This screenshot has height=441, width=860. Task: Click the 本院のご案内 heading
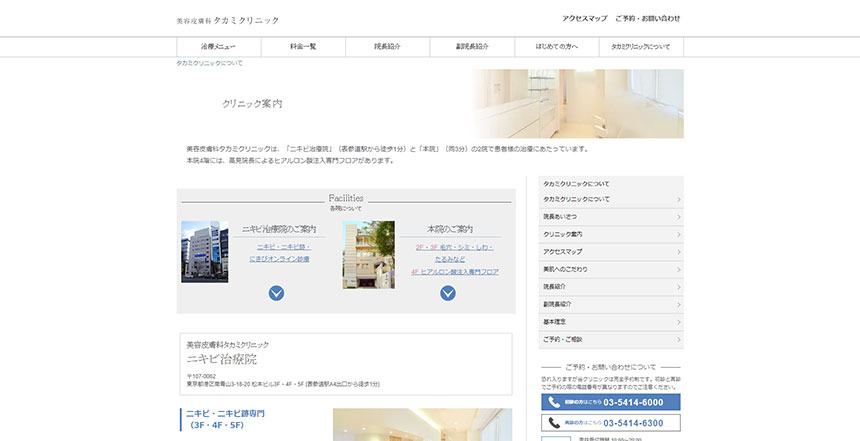[x=450, y=229]
